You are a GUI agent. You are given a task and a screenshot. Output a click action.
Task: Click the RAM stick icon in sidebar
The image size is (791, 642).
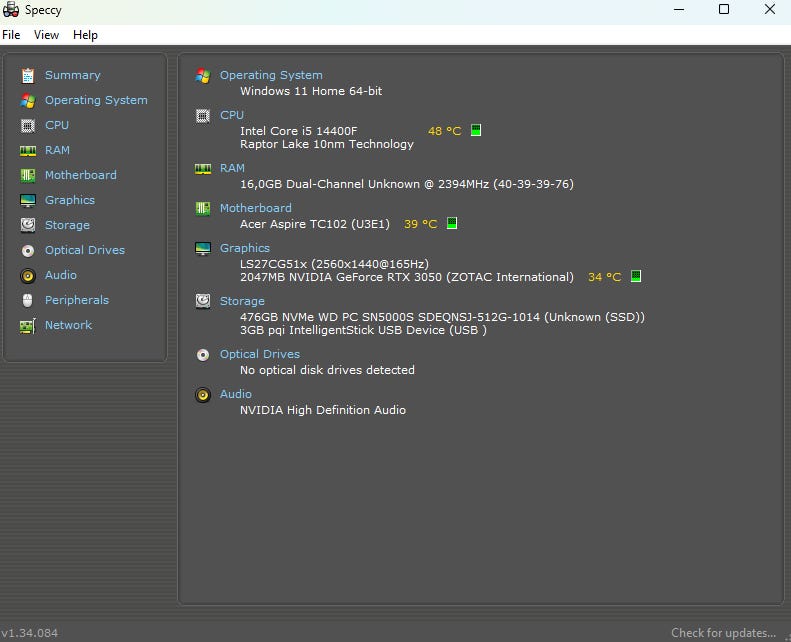(x=28, y=150)
